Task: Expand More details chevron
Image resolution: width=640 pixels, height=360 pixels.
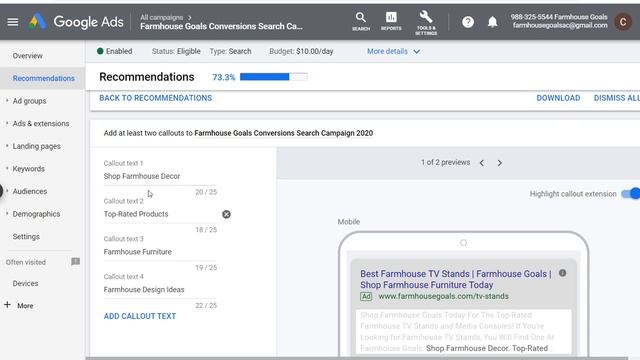Action: [416, 51]
